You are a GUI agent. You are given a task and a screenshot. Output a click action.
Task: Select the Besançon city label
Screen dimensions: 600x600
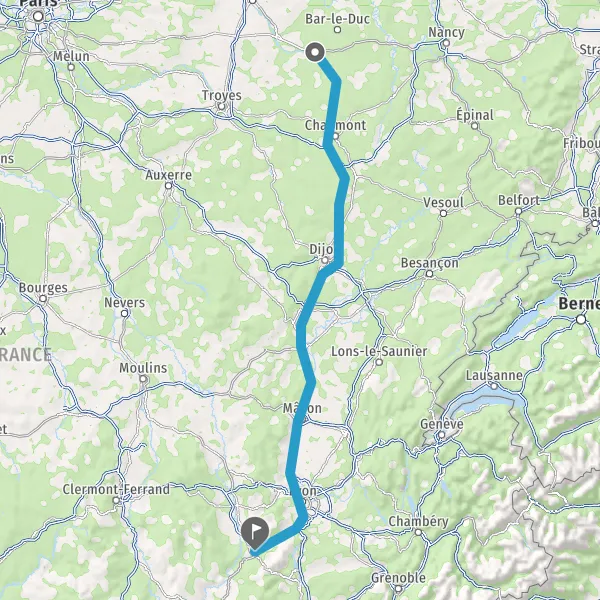tap(429, 263)
